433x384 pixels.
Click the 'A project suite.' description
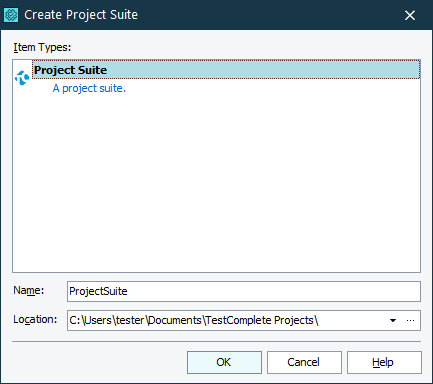point(89,88)
